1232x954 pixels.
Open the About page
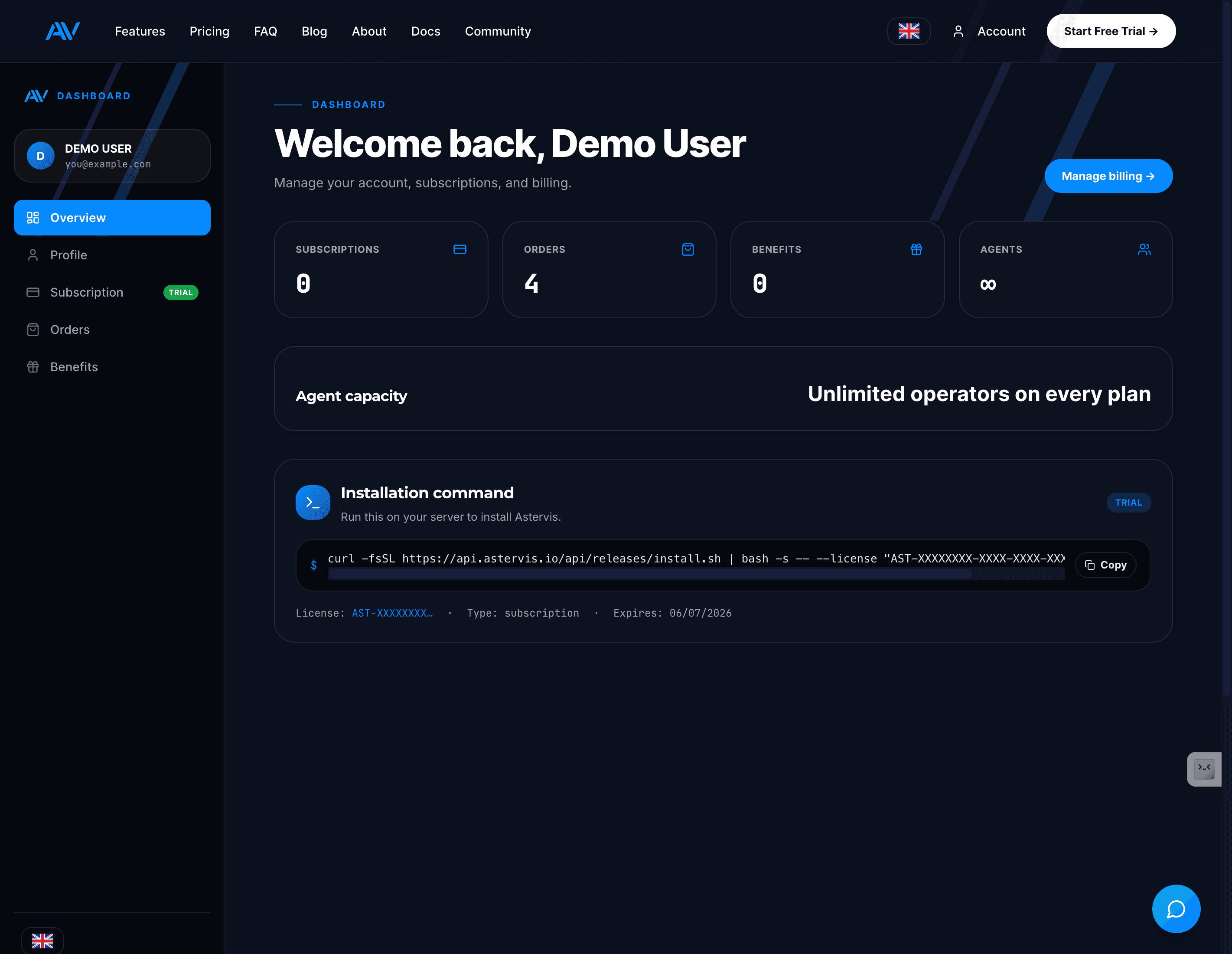[369, 31]
